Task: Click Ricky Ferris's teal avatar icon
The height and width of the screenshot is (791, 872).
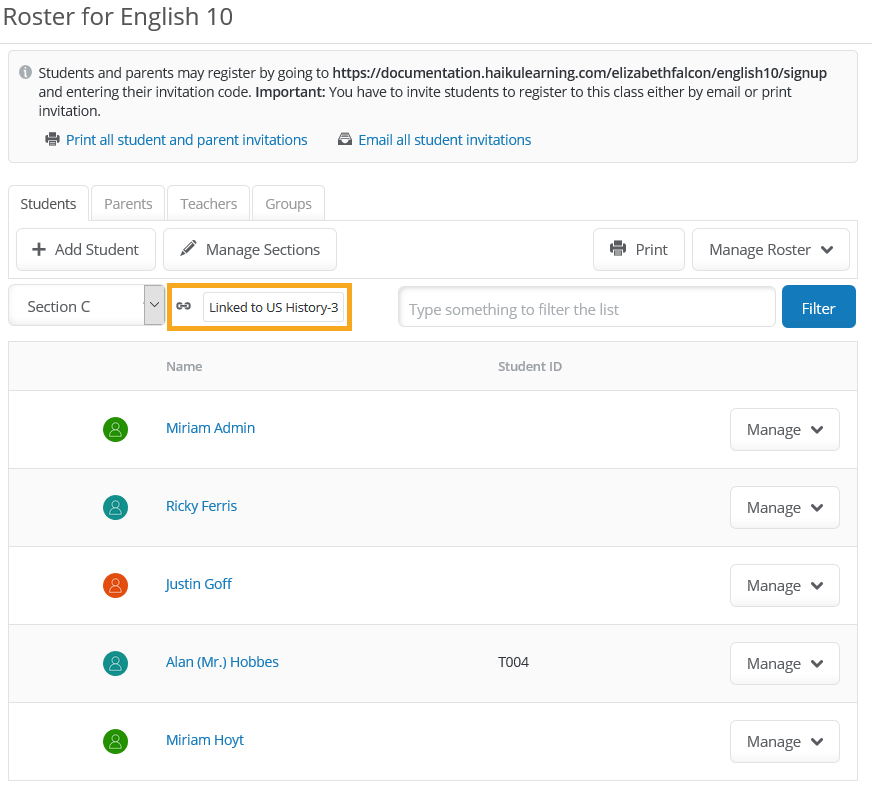Action: (x=116, y=507)
